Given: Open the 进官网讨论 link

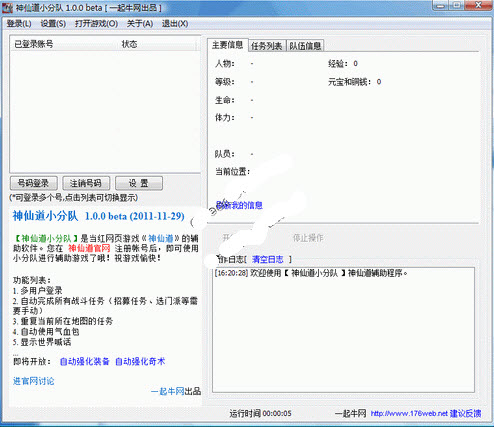Looking at the screenshot, I should point(33,381).
